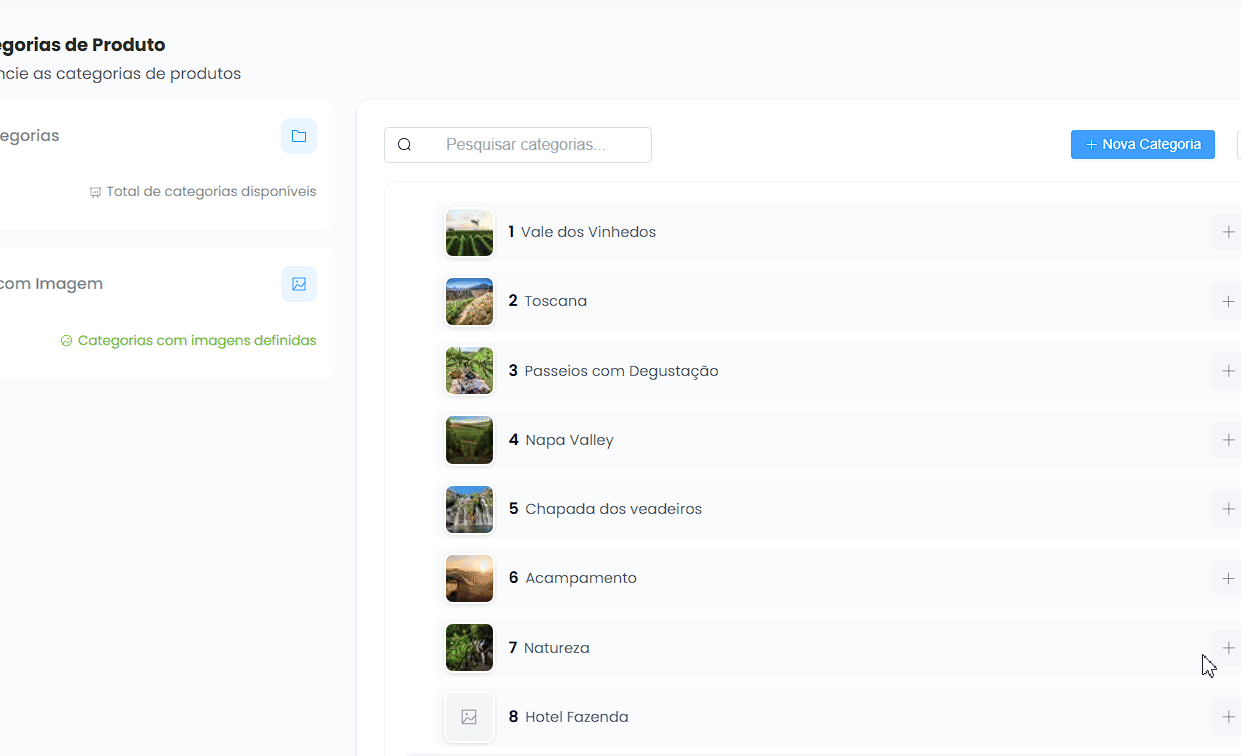The image size is (1241, 756).
Task: Open the Vale dos Vinhedos thumbnail
Action: (x=469, y=232)
